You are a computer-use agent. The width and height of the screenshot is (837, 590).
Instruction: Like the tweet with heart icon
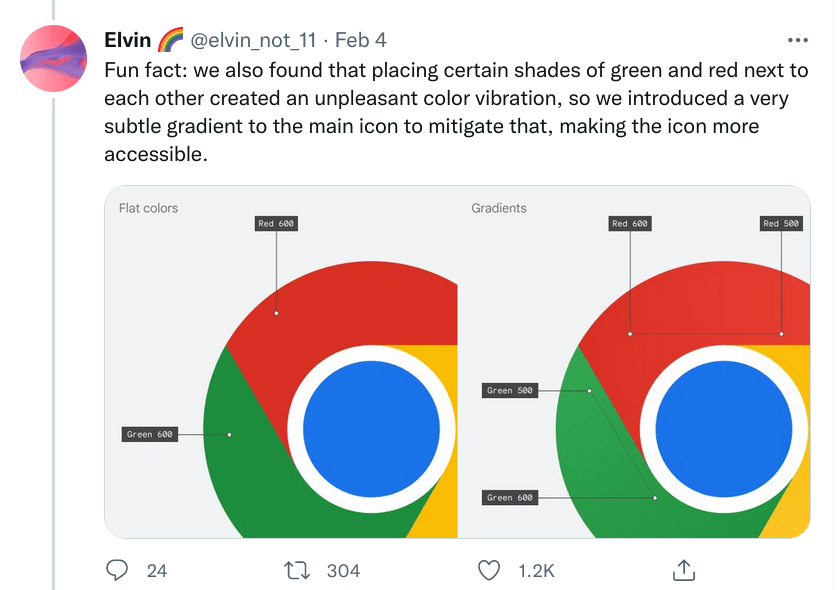[489, 570]
